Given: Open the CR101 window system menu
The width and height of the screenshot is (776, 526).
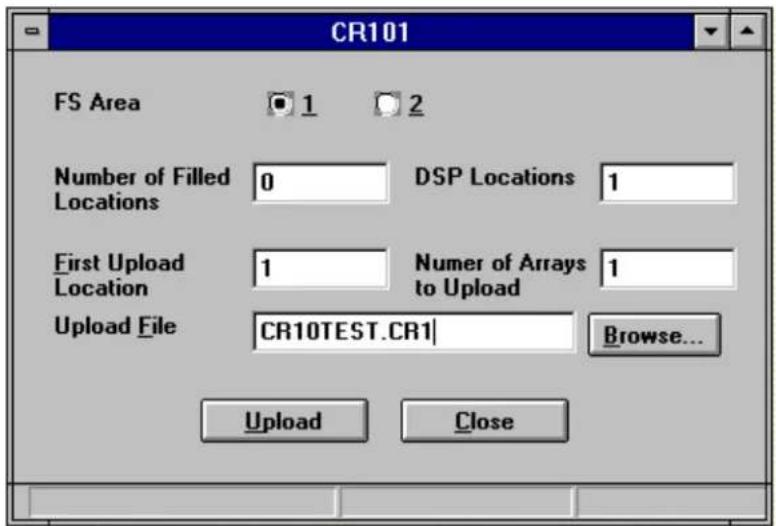Looking at the screenshot, I should point(31,32).
